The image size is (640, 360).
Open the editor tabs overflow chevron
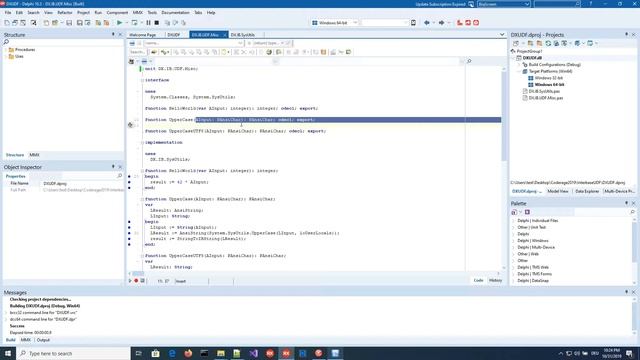point(502,35)
